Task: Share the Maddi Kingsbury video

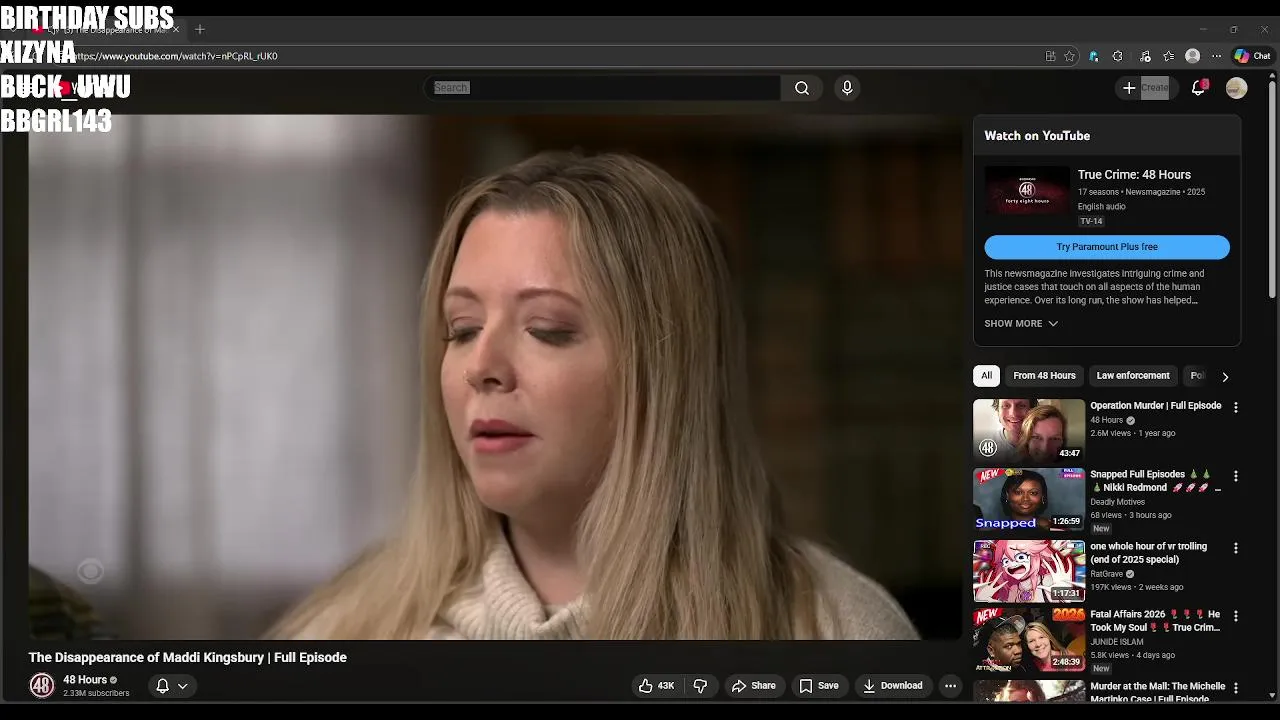Action: tap(754, 686)
